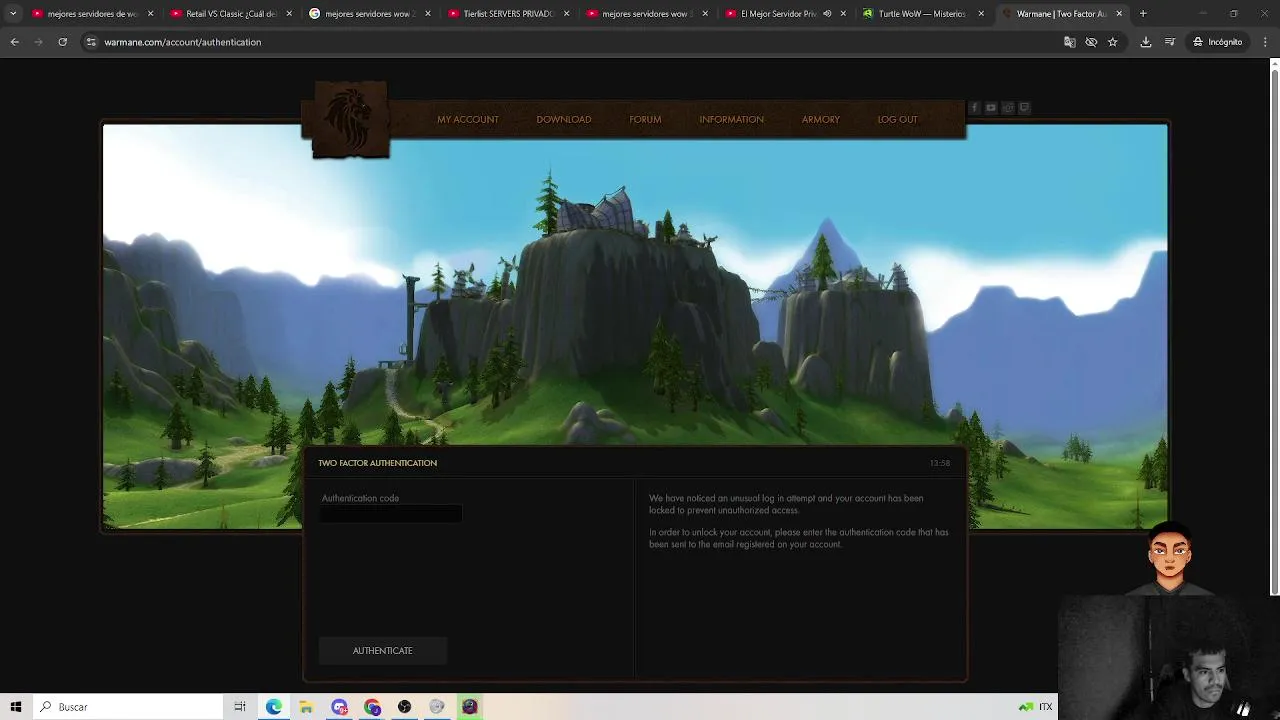Screen dimensions: 1280x720
Task: Close the 'Retail VS Classic' tab
Action: [x=288, y=14]
